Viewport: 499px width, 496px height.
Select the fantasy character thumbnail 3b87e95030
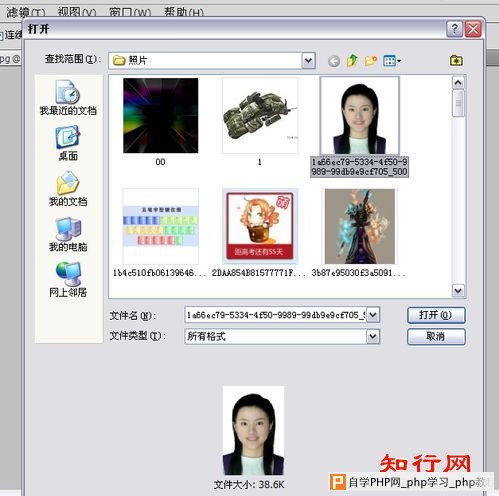pos(359,226)
